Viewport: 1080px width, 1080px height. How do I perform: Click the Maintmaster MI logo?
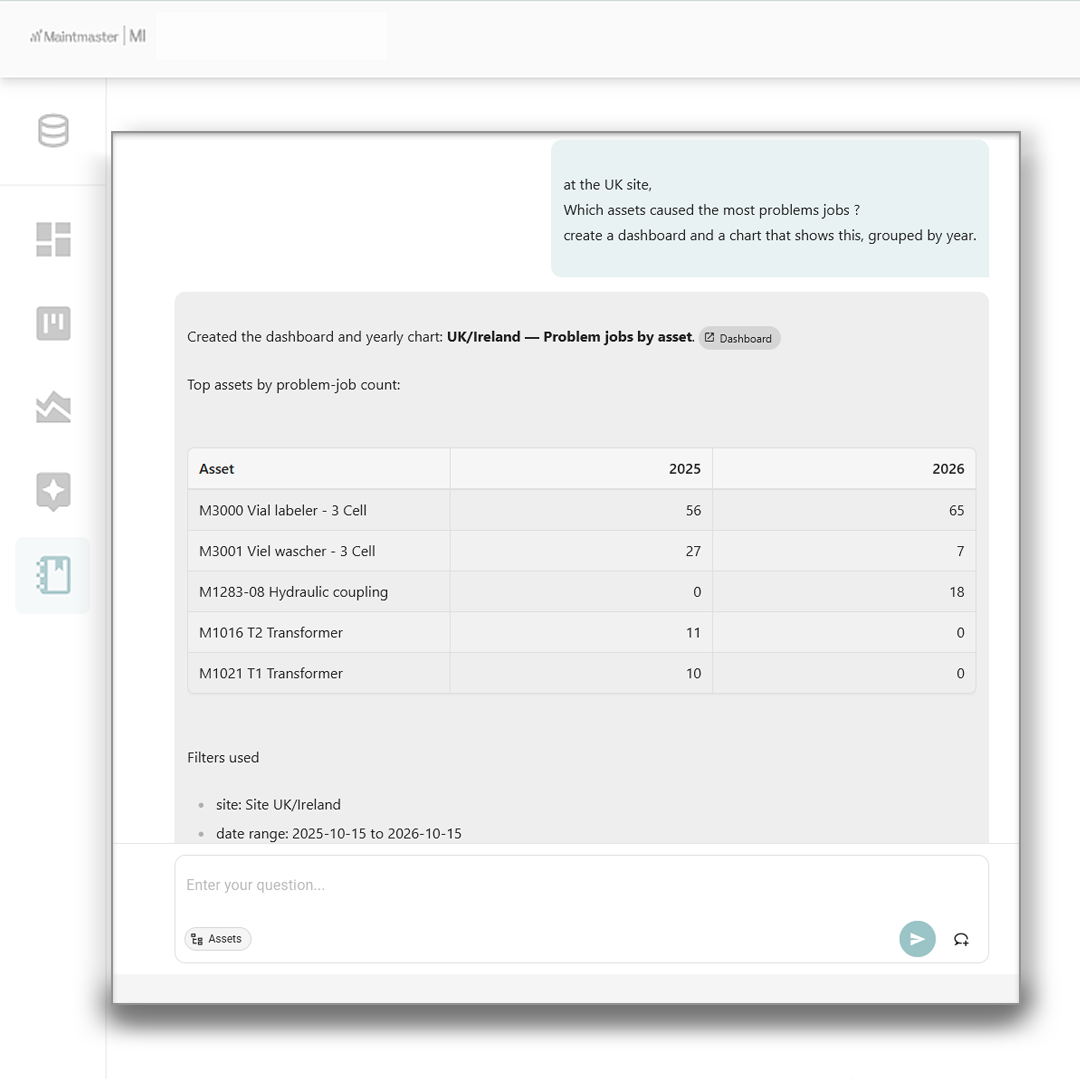(x=87, y=37)
